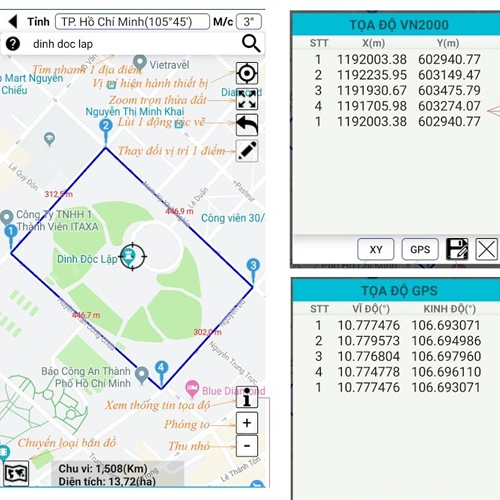Open the M/c 3° zone selector

[x=249, y=22]
